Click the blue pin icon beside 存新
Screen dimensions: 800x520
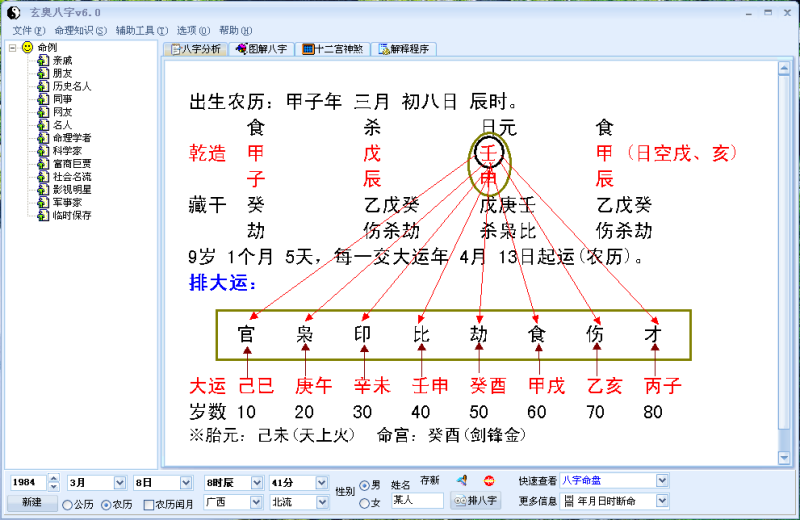coord(462,480)
